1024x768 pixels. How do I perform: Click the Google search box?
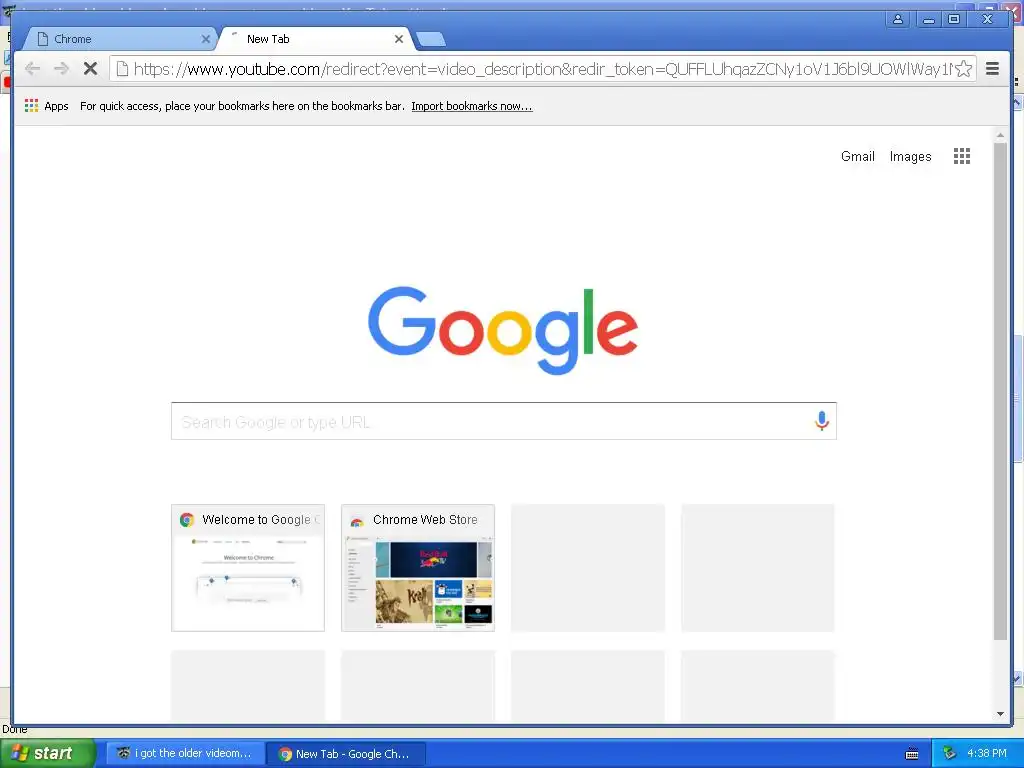tap(504, 421)
